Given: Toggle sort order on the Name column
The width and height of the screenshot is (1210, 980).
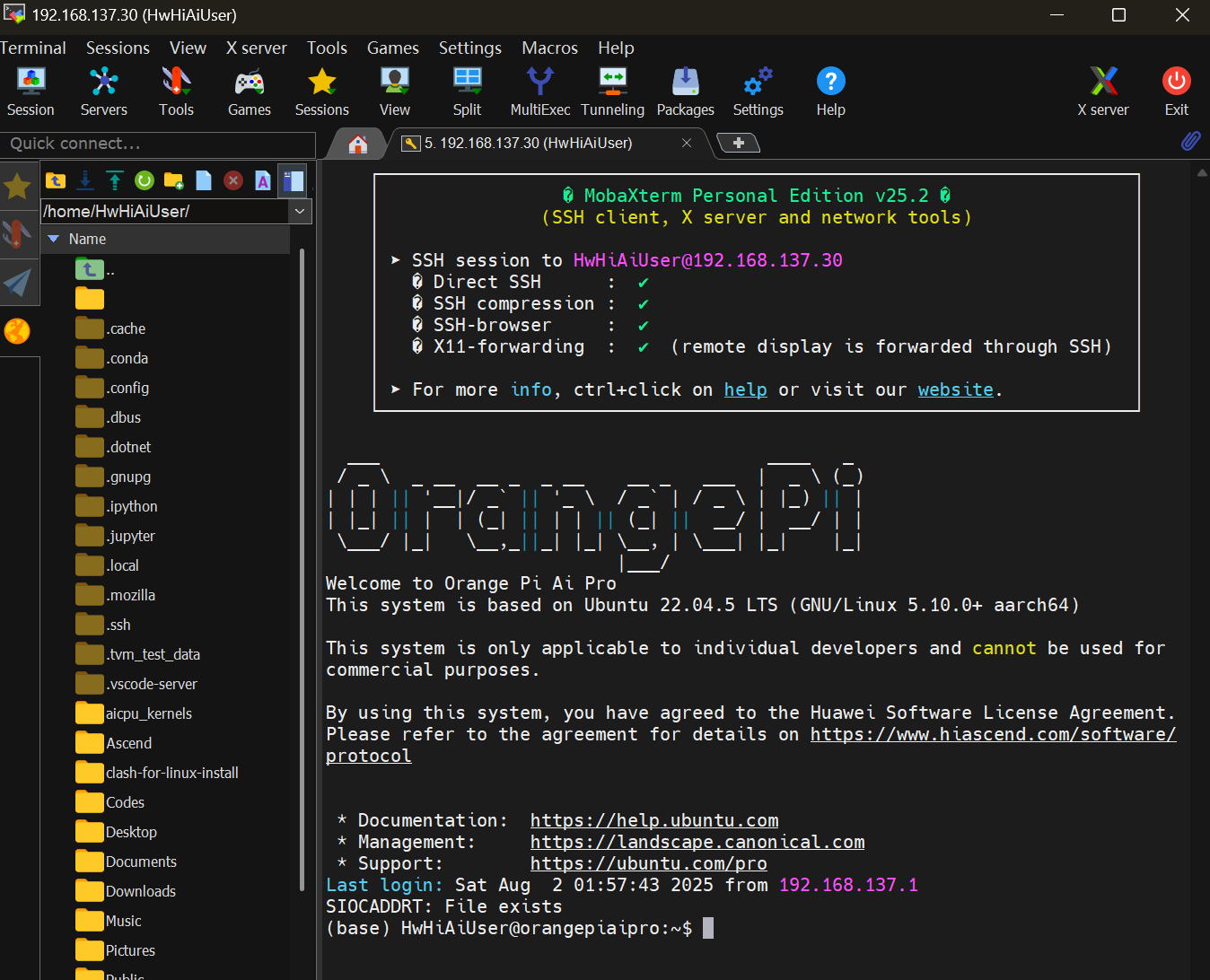Looking at the screenshot, I should (x=87, y=239).
